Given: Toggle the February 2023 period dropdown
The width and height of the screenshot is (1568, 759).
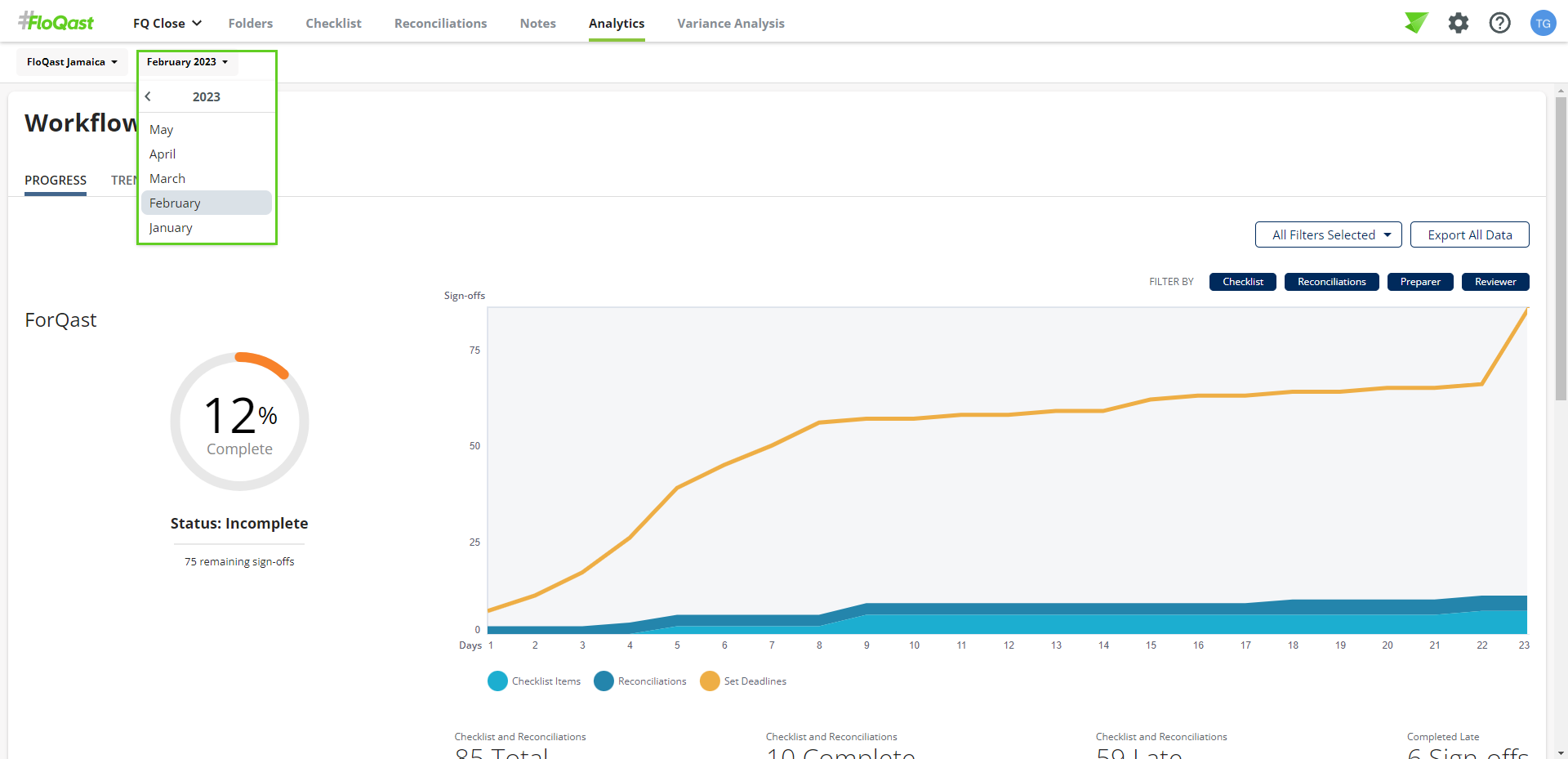Looking at the screenshot, I should coord(188,62).
